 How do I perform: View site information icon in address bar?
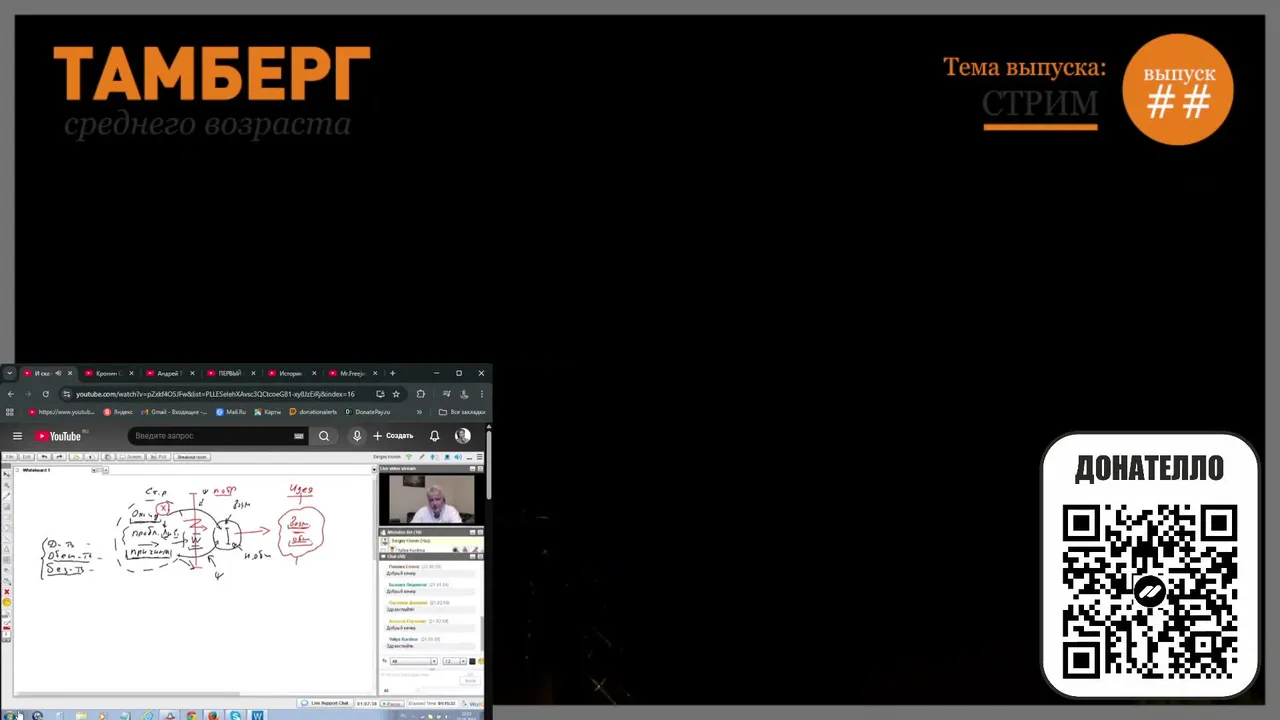click(x=66, y=394)
